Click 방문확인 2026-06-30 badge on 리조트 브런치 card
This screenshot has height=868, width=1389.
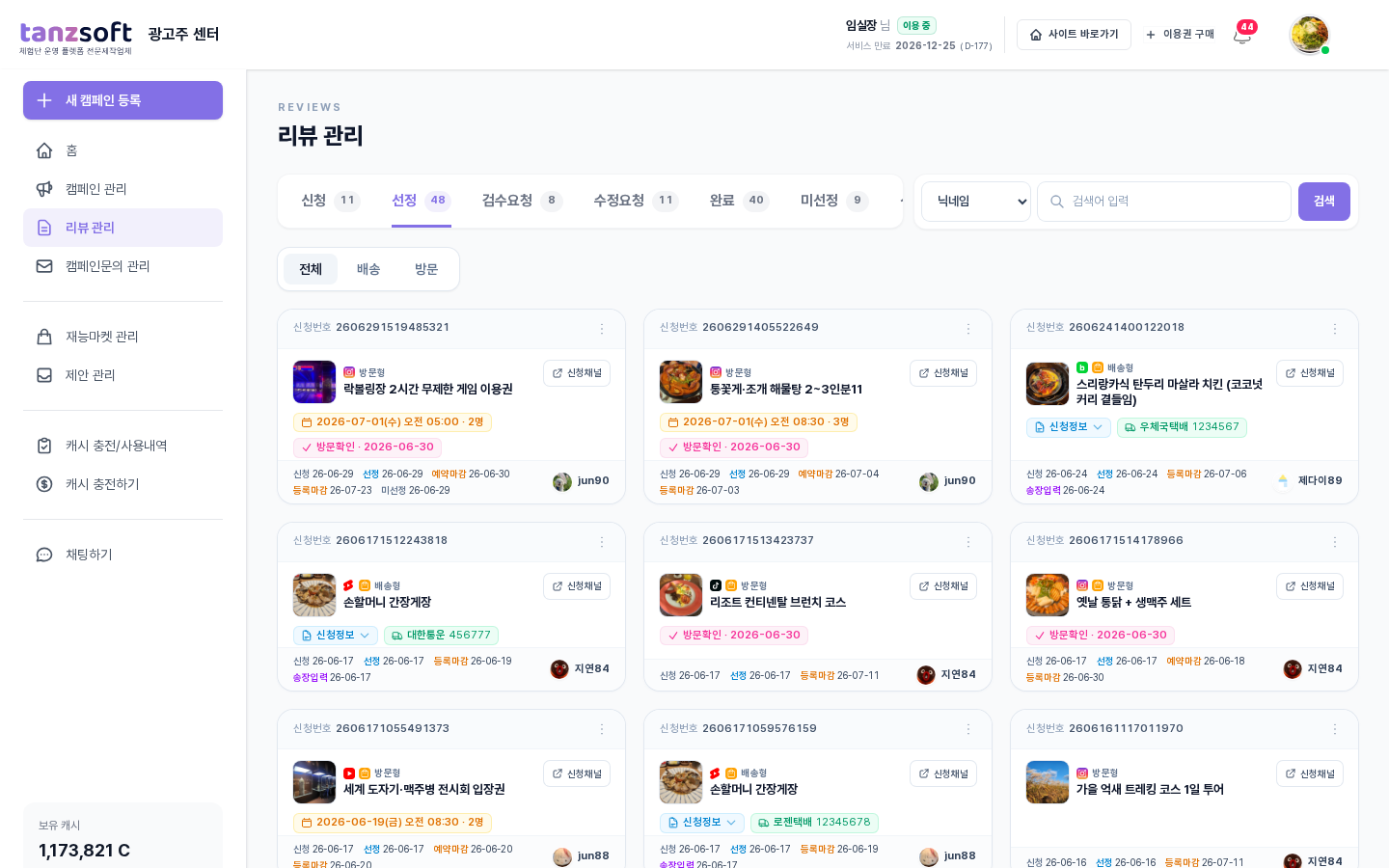(734, 636)
